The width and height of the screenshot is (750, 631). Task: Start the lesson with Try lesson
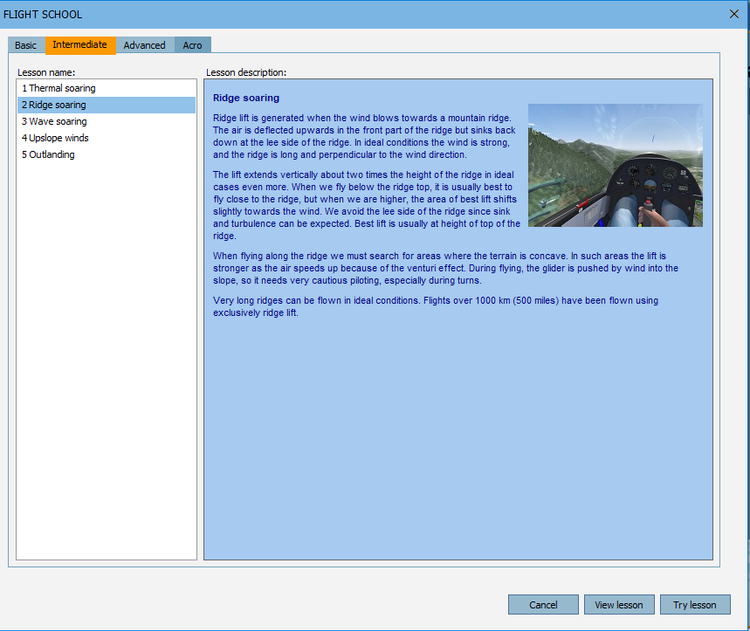pos(695,605)
